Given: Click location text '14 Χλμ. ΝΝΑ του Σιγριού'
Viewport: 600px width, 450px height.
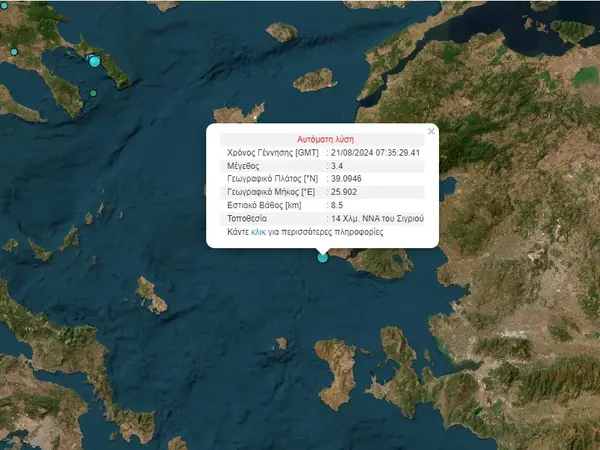Looking at the screenshot, I should [376, 218].
